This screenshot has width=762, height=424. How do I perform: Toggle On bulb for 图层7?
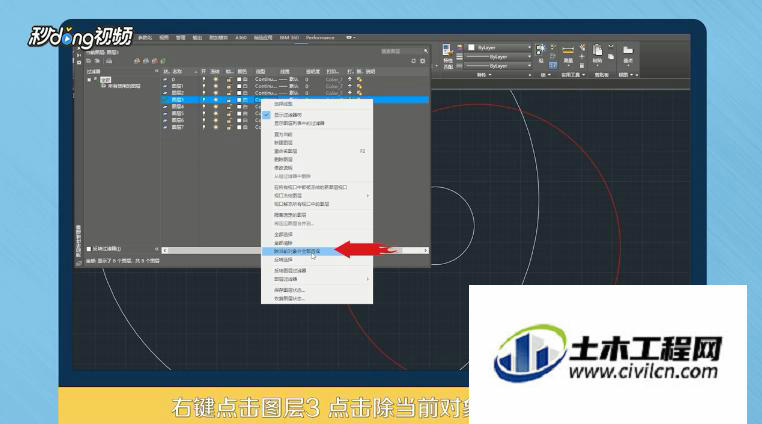(x=204, y=127)
